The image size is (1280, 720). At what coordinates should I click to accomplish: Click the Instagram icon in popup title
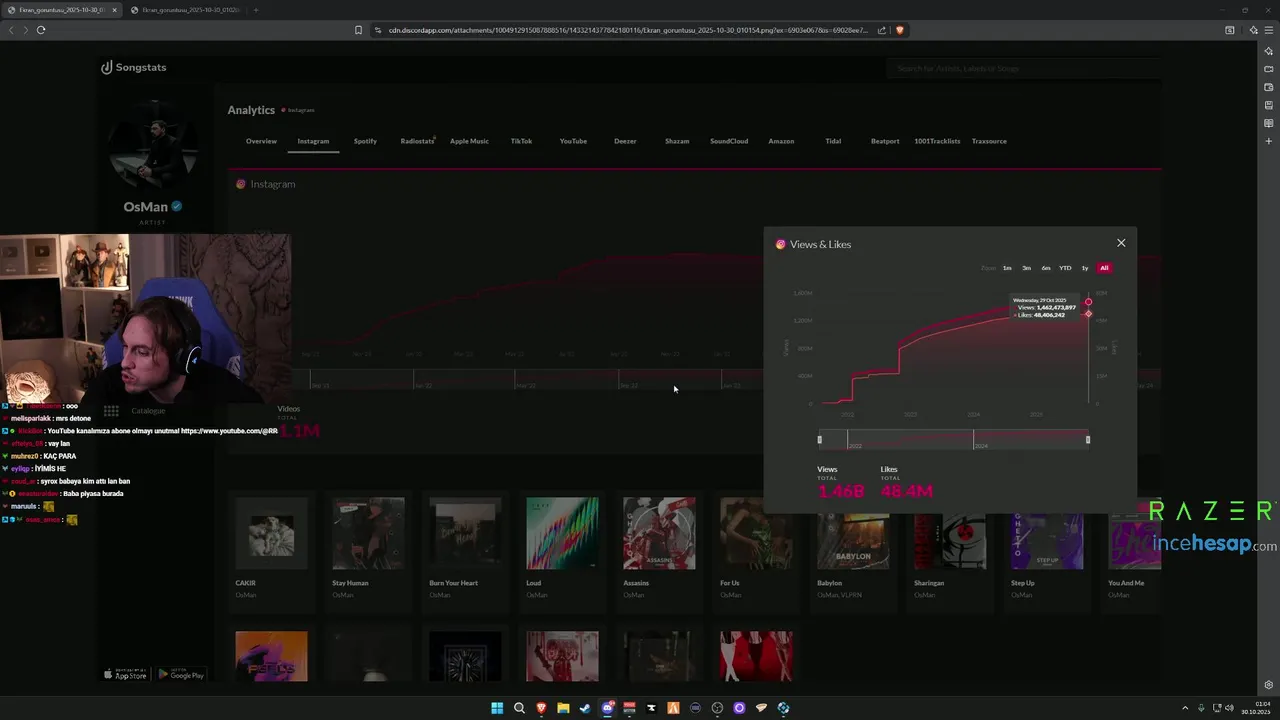coord(781,244)
